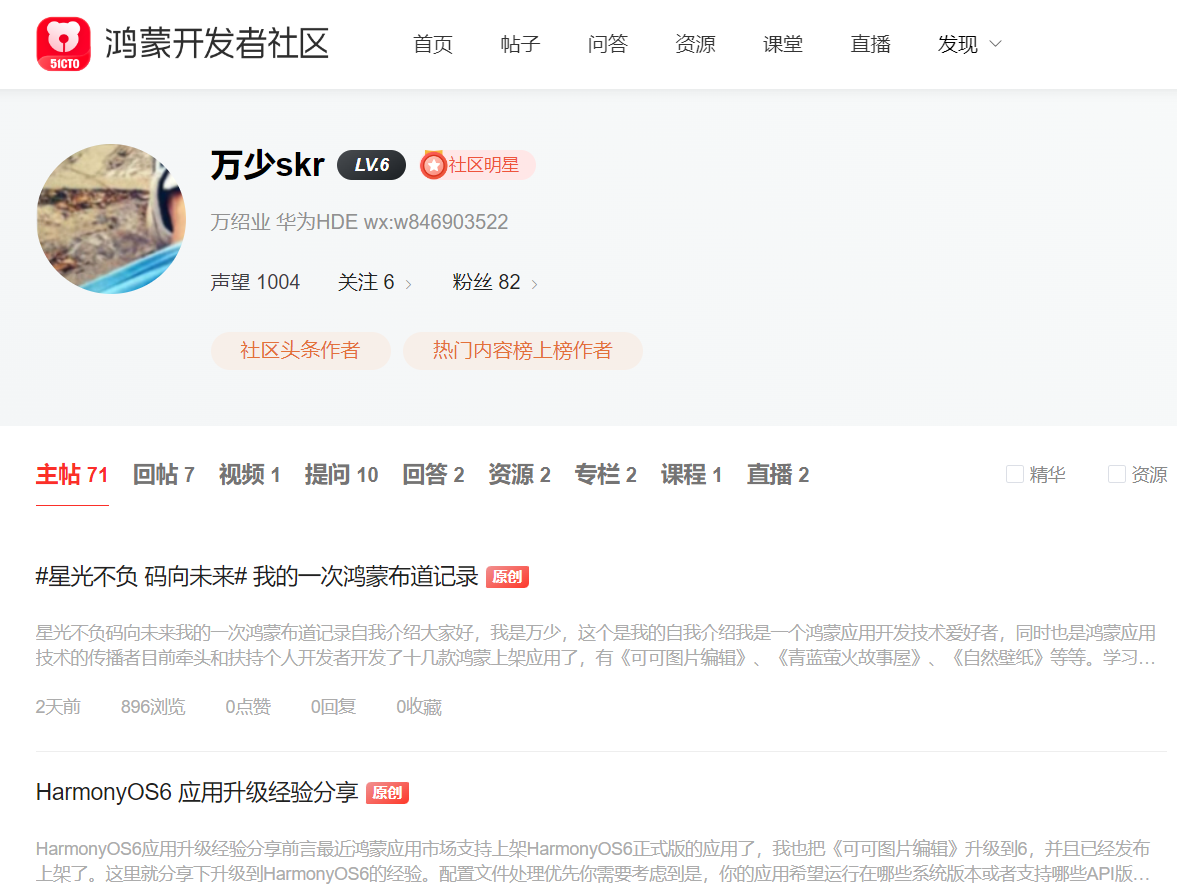Go to 首页 in navigation bar
Screen dimensions: 1177x896
point(433,44)
